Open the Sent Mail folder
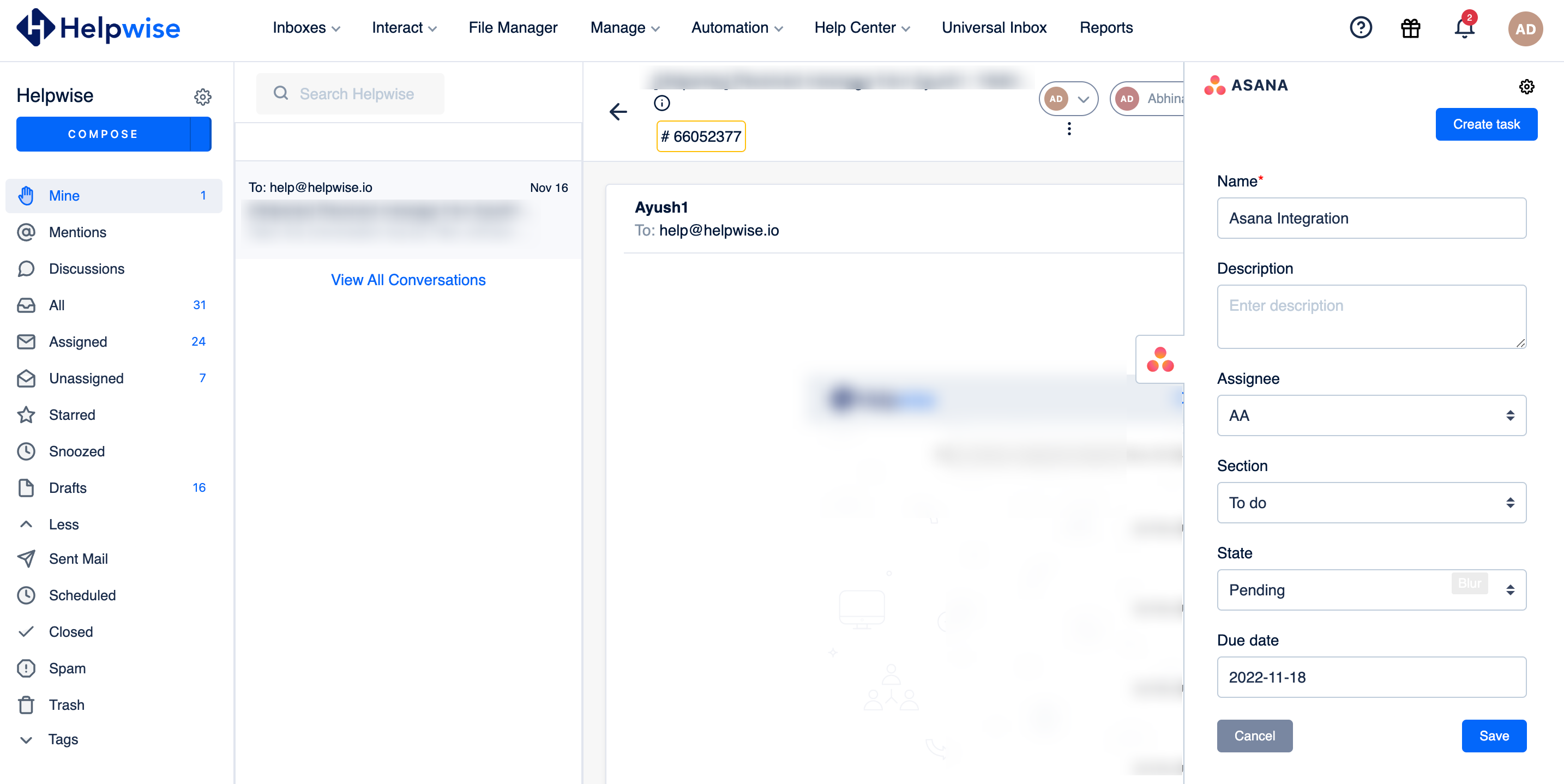Image resolution: width=1564 pixels, height=784 pixels. coord(113,558)
